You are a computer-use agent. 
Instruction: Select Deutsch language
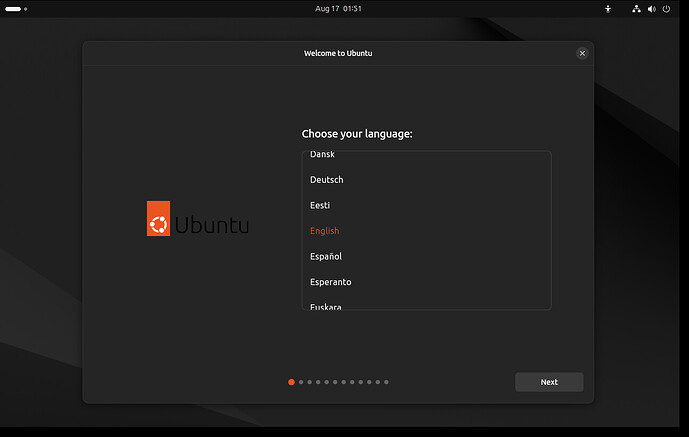point(426,180)
